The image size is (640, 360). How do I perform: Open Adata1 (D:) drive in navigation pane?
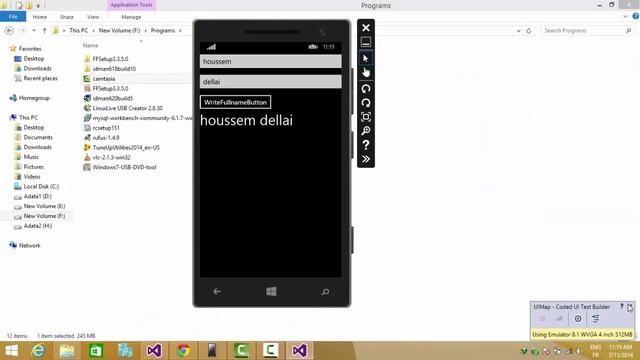tap(38, 196)
